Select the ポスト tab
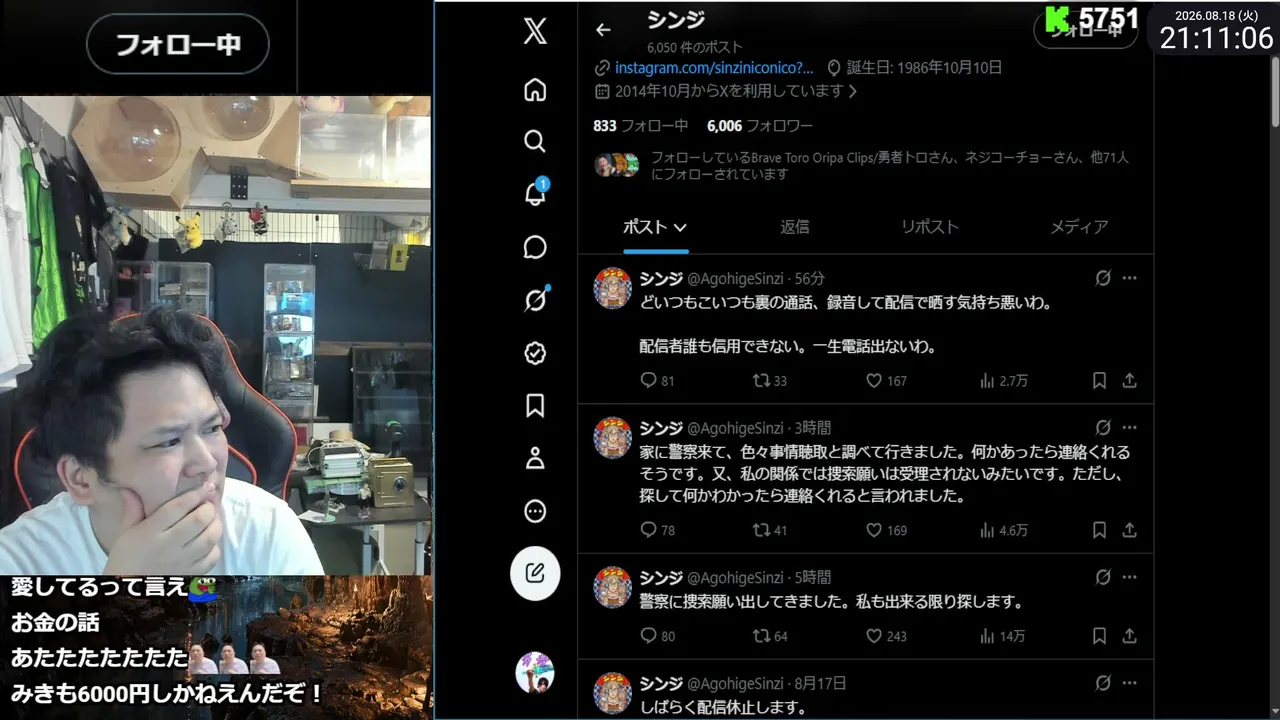Image resolution: width=1280 pixels, height=720 pixels. (655, 227)
